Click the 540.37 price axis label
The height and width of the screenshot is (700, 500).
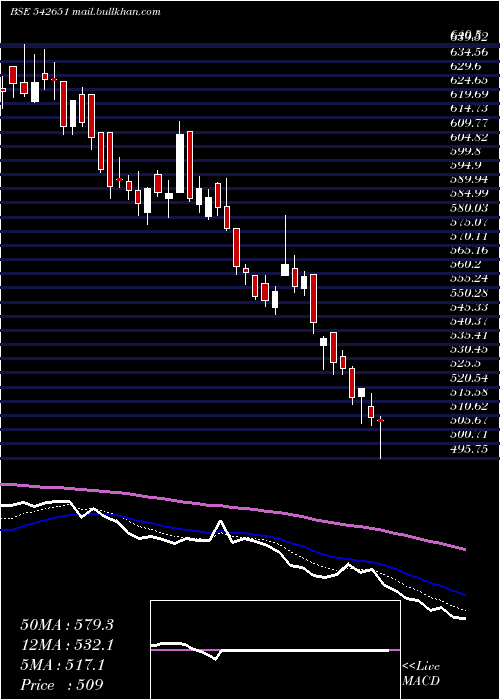pyautogui.click(x=469, y=321)
